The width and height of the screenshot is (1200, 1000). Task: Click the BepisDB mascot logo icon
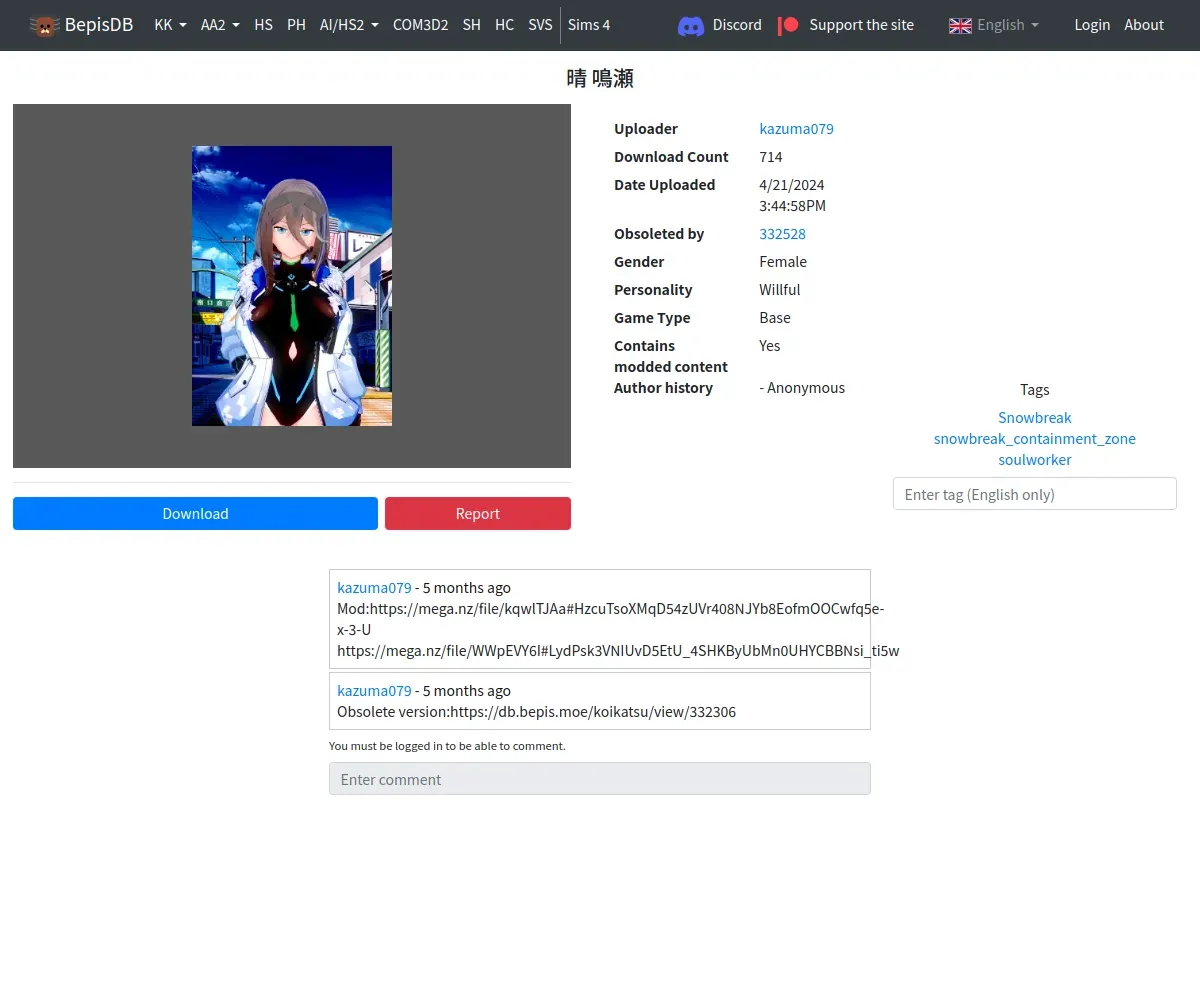coord(44,25)
